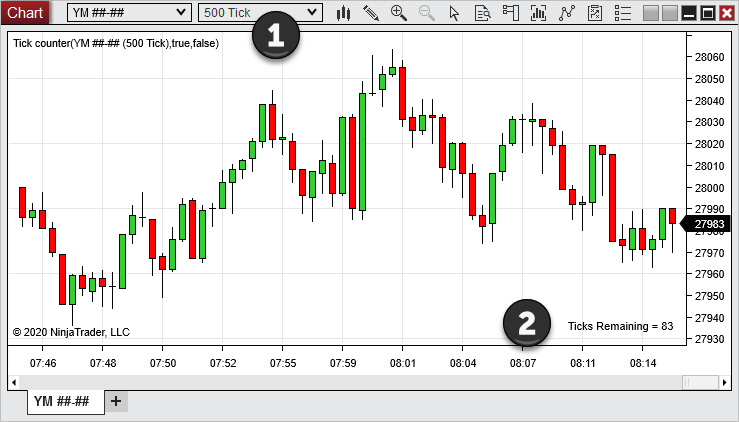This screenshot has height=422, width=739.
Task: Open the bar type chart style icon
Action: (x=344, y=13)
